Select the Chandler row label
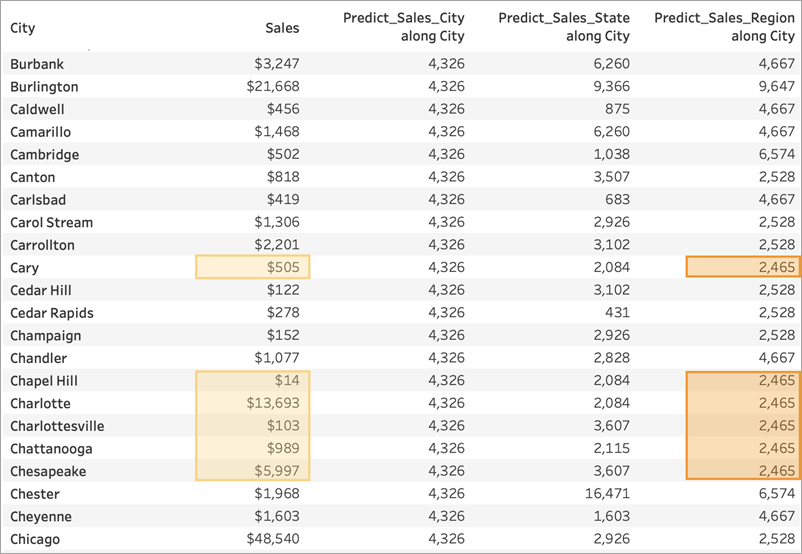The height and width of the screenshot is (554, 802). coord(38,358)
